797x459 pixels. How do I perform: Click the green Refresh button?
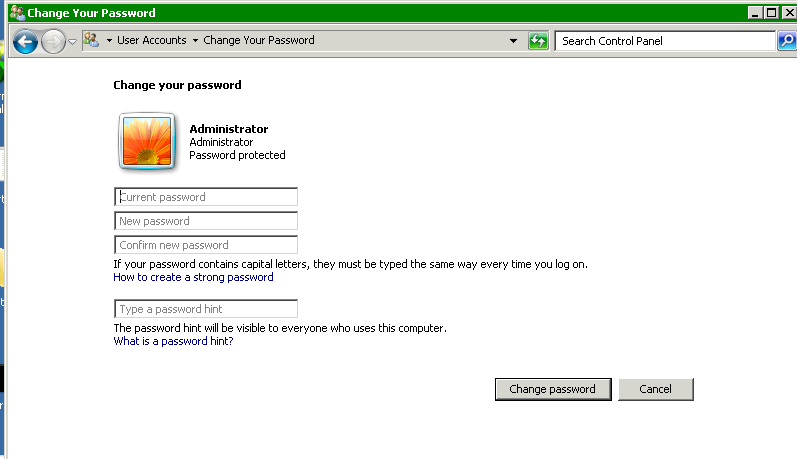(539, 41)
